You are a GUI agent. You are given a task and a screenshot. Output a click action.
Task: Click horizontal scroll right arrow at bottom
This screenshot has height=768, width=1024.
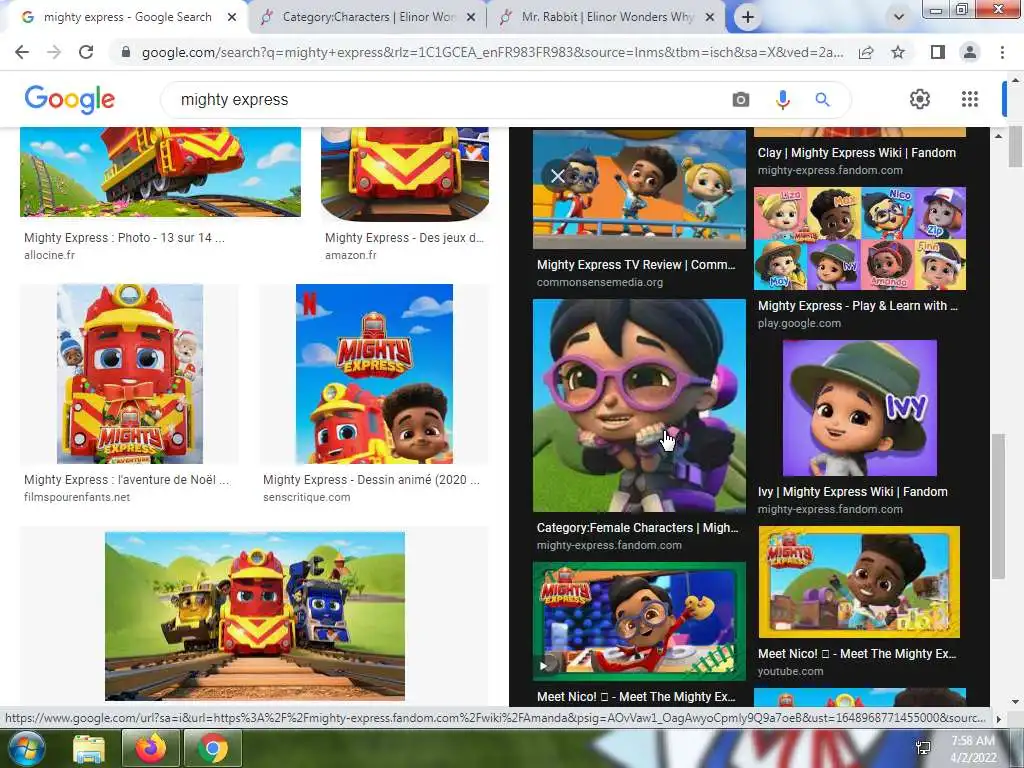tap(998, 718)
